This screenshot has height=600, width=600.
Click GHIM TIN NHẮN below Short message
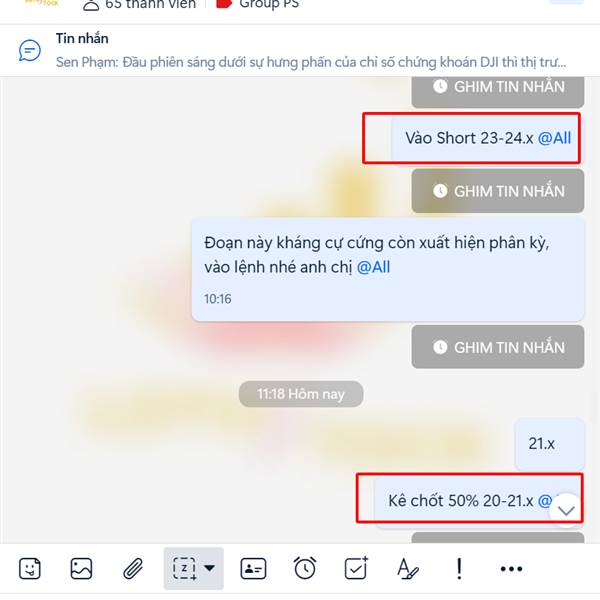tap(498, 191)
